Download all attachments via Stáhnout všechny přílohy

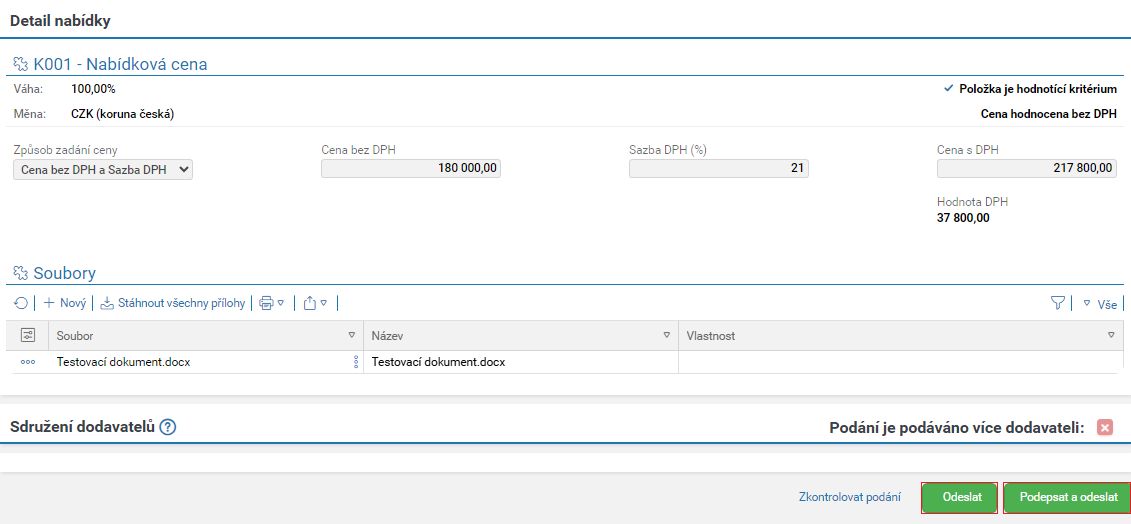(x=172, y=303)
